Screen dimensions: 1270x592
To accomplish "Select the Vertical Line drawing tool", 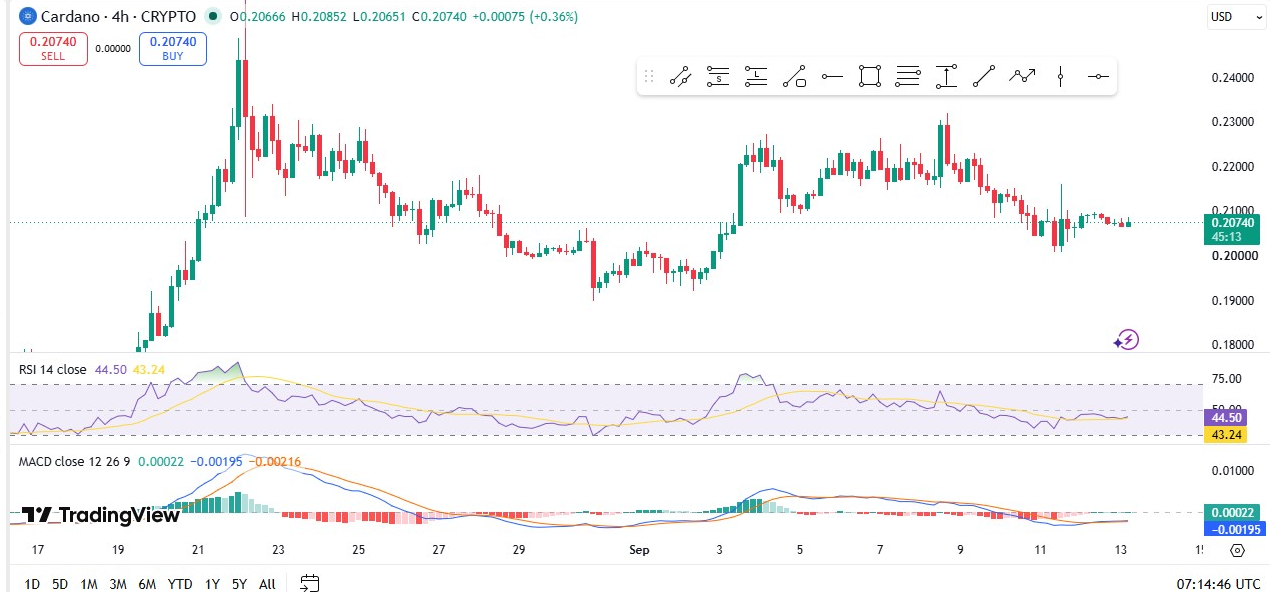I will 1060,76.
